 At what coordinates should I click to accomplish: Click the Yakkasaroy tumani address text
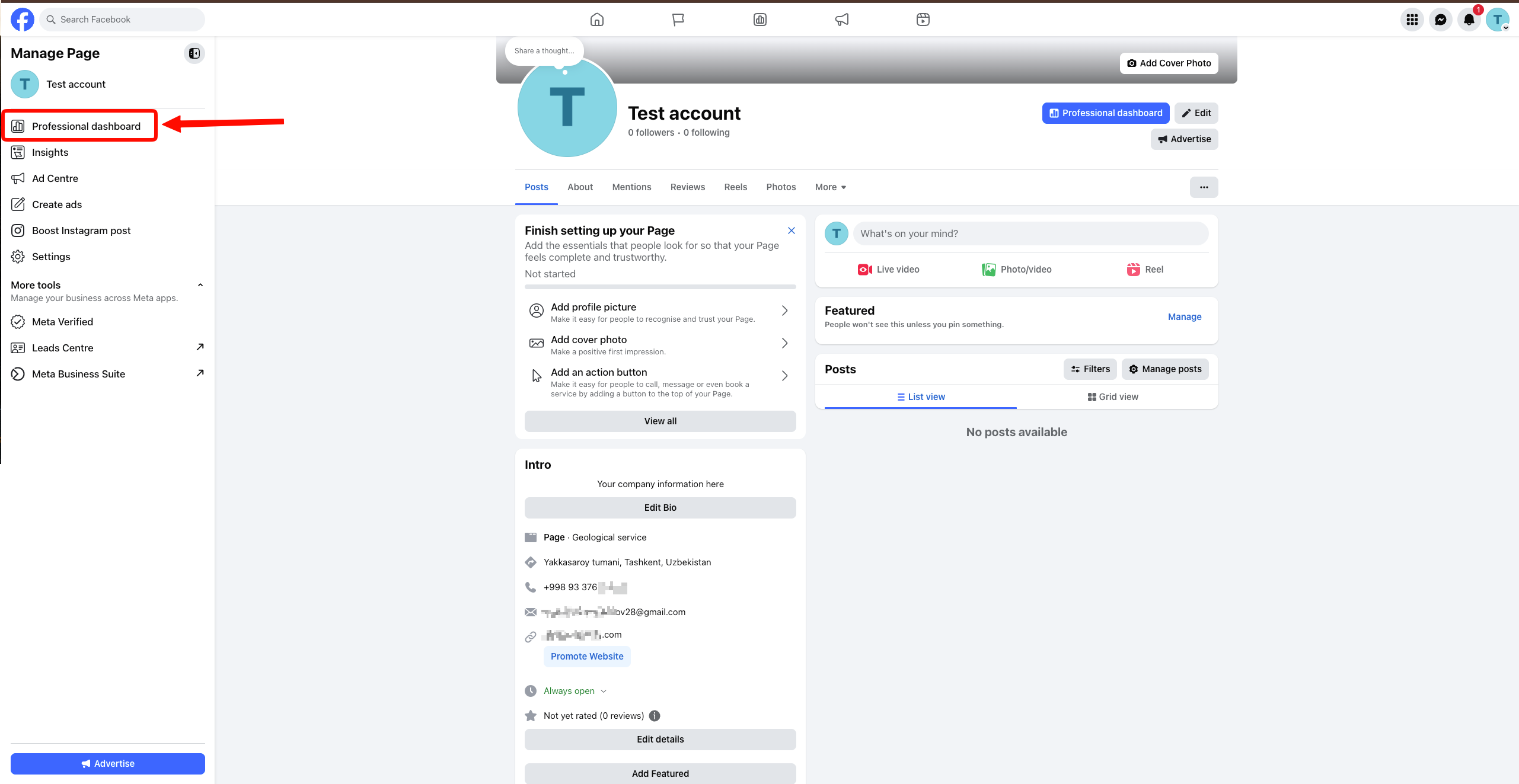coord(627,562)
